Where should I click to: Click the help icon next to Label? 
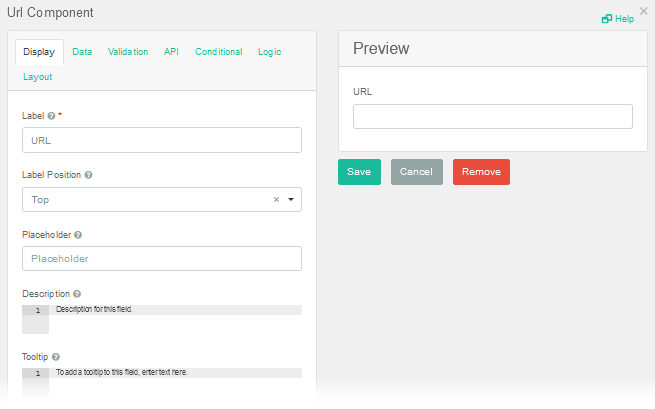(51, 116)
